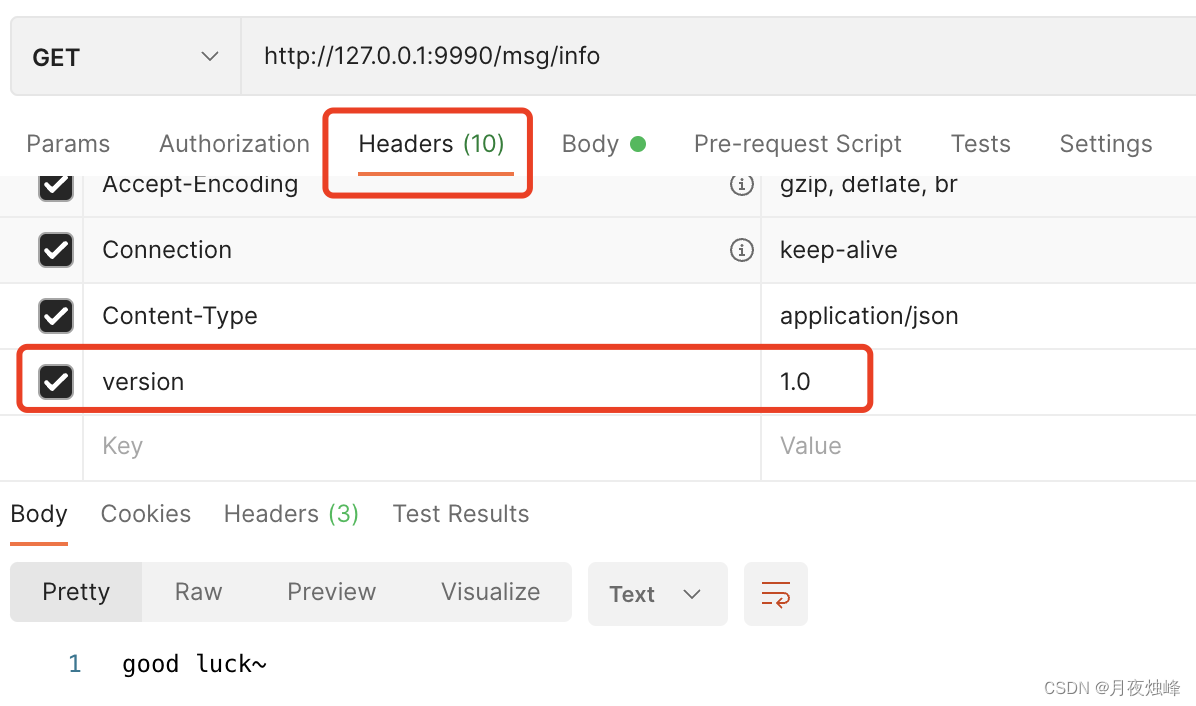Open the Pre-request Script tab
The height and width of the screenshot is (706, 1196).
pyautogui.click(x=797, y=144)
